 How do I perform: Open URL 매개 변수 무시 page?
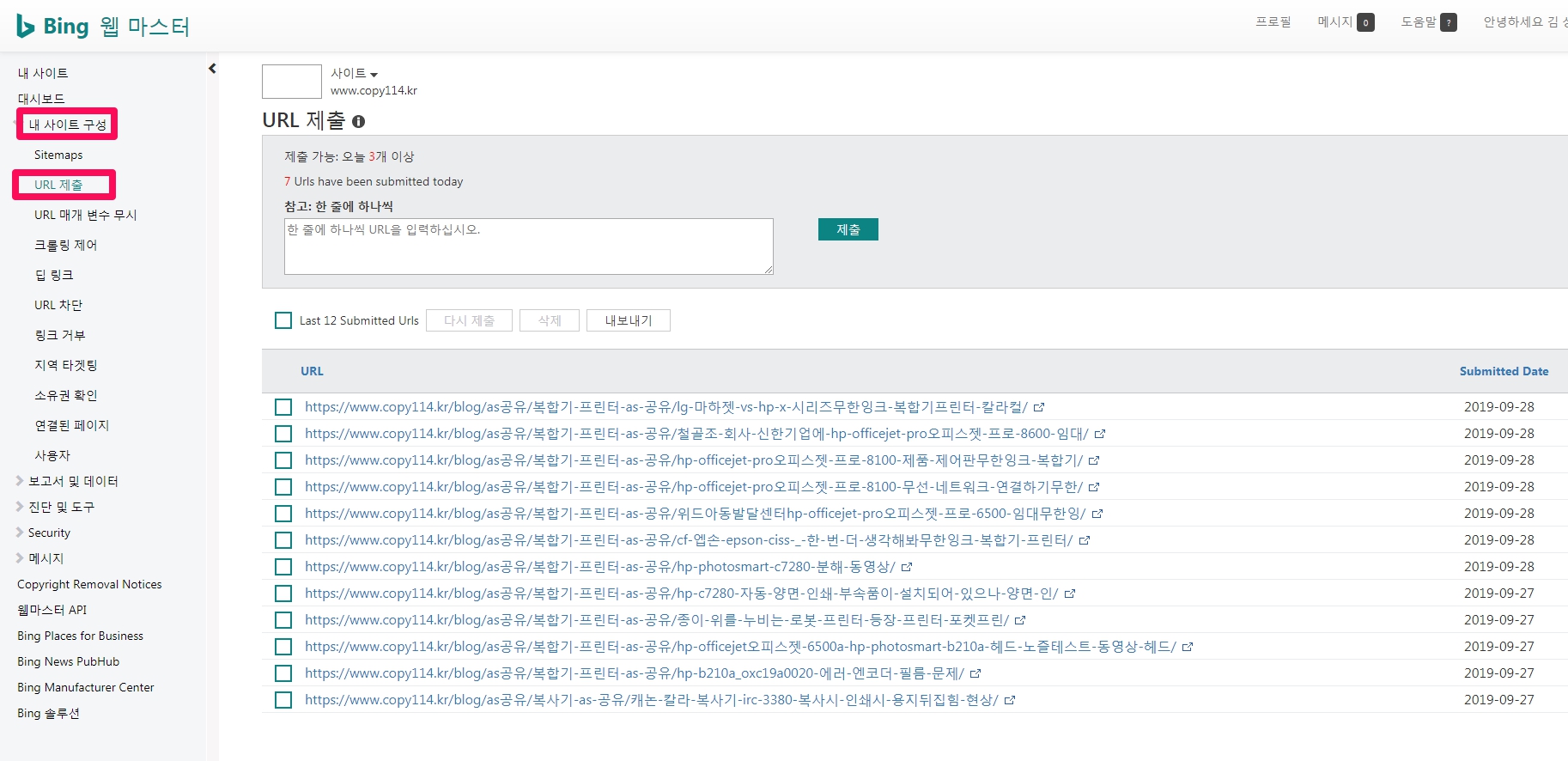click(86, 215)
